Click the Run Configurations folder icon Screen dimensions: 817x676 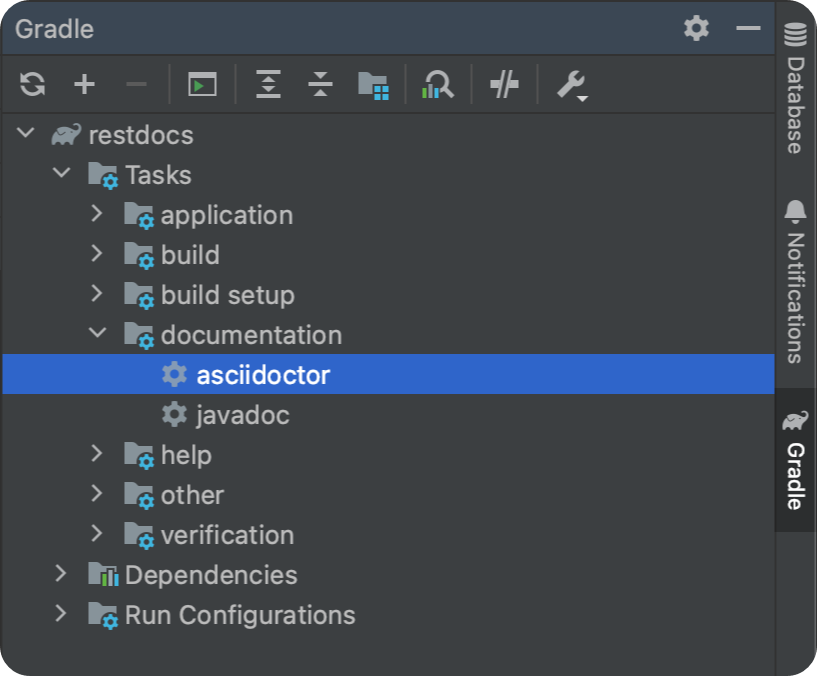pos(103,616)
